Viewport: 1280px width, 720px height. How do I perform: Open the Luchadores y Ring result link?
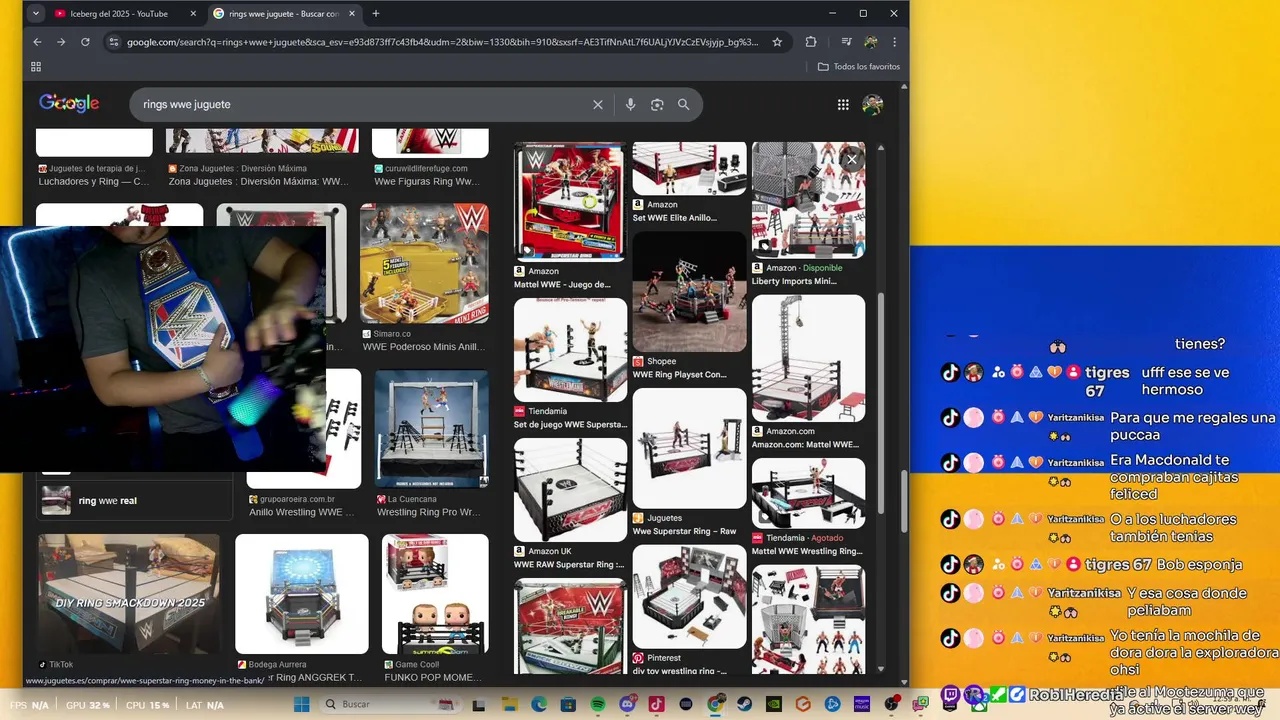tap(94, 182)
